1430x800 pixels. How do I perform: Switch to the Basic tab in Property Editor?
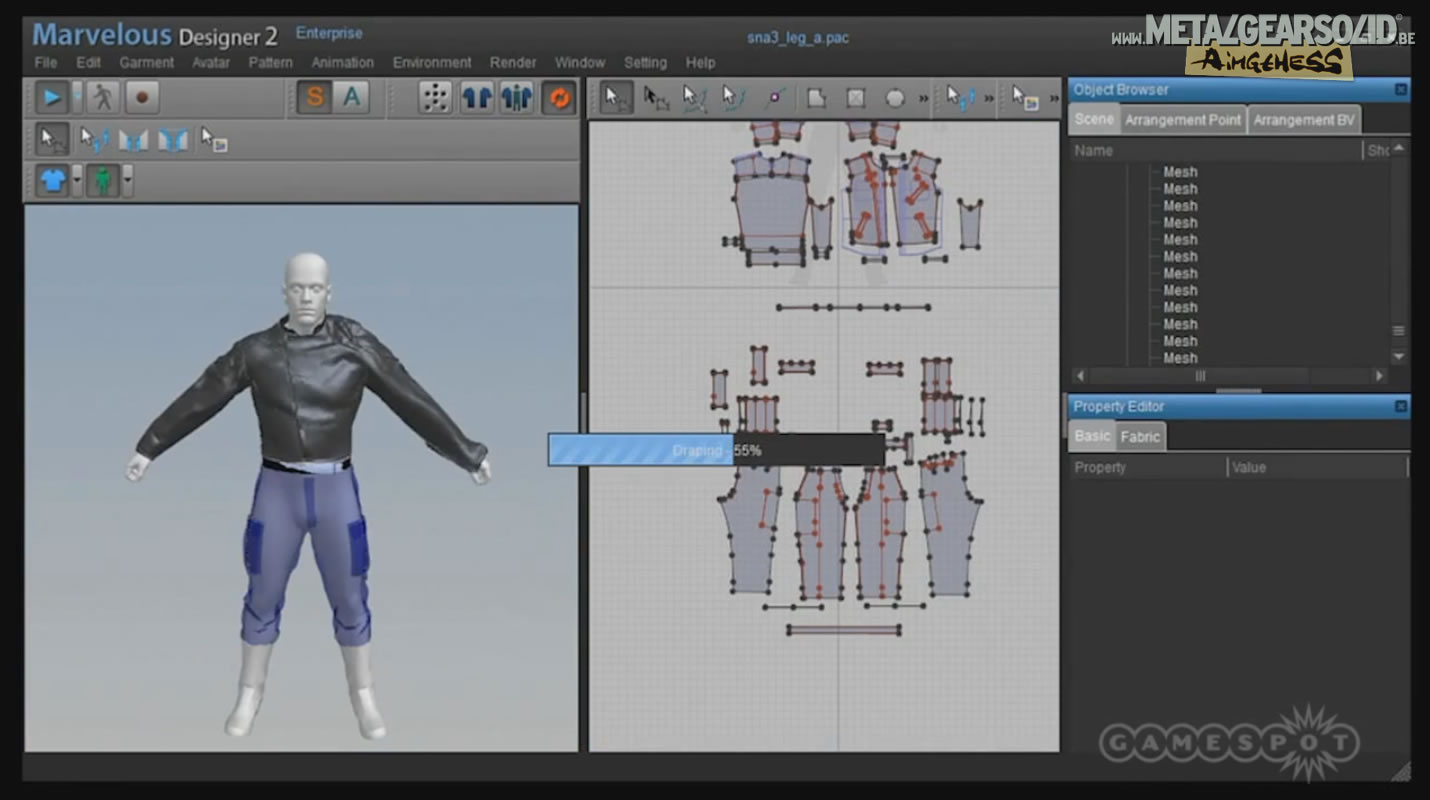click(1092, 436)
